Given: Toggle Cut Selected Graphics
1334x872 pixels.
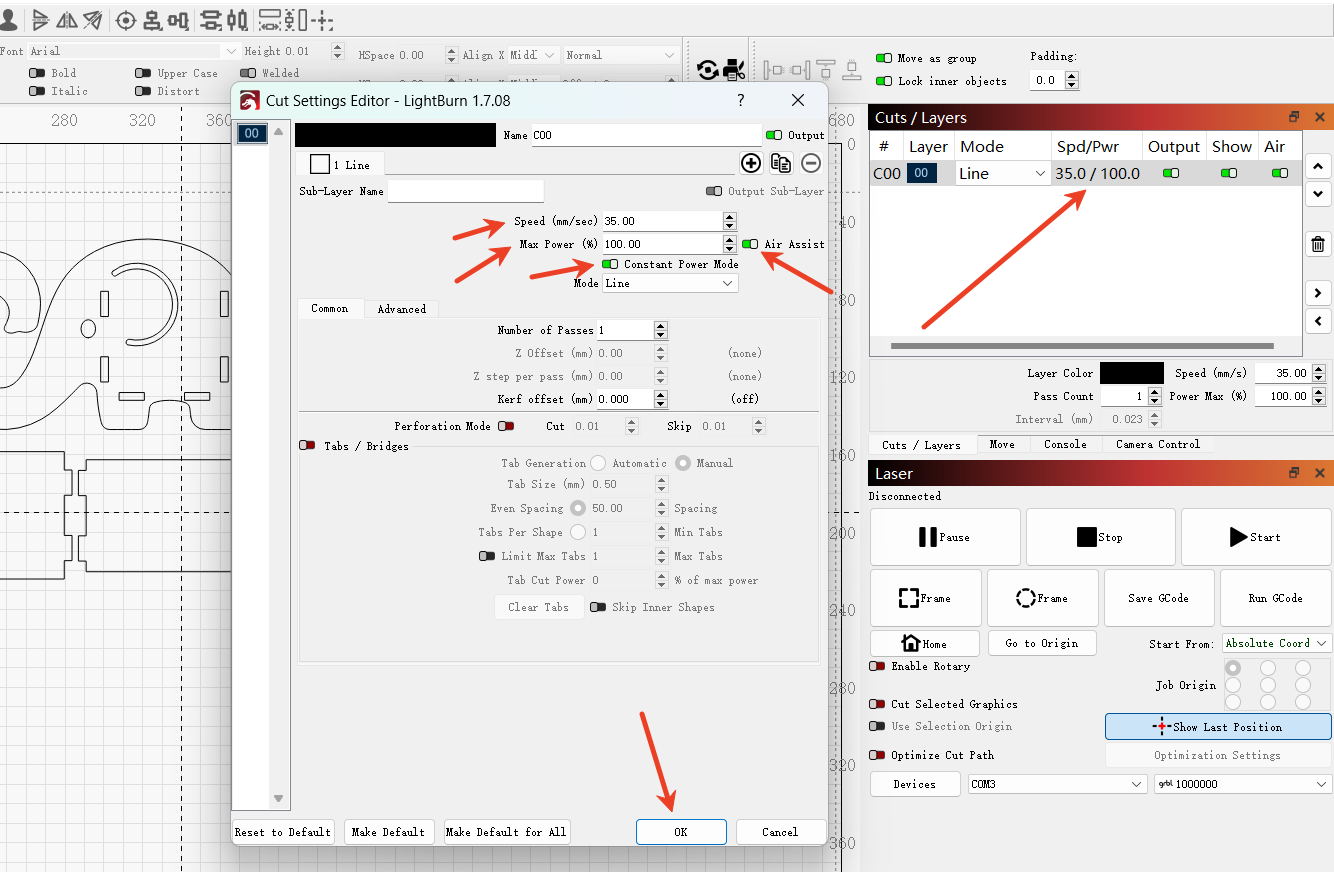Looking at the screenshot, I should pyautogui.click(x=877, y=704).
